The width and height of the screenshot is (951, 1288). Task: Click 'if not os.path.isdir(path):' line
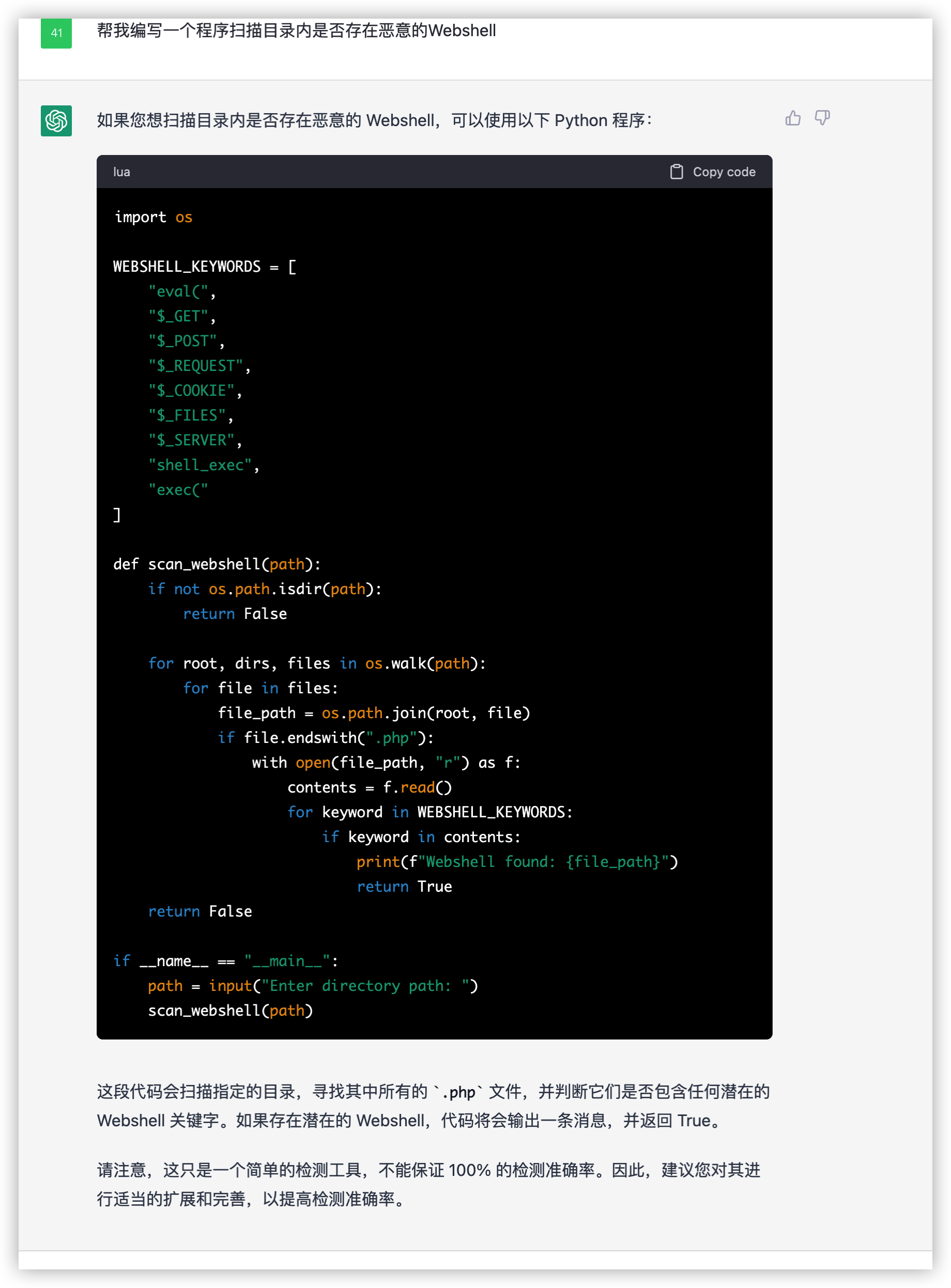[265, 589]
